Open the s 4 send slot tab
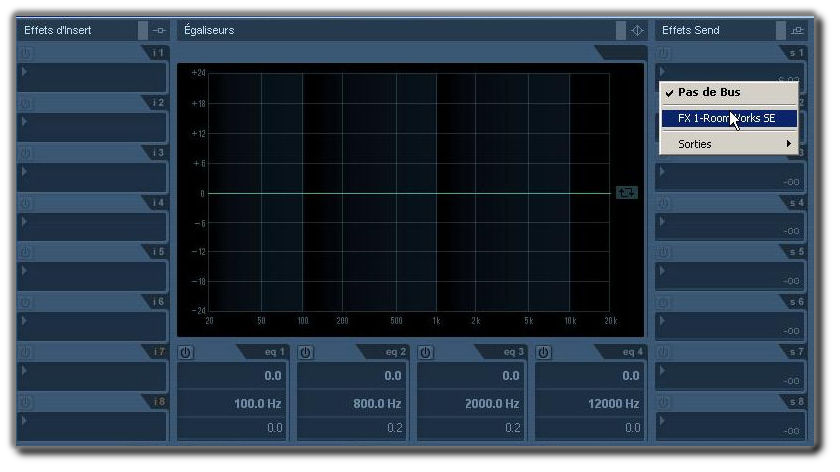 click(x=795, y=202)
